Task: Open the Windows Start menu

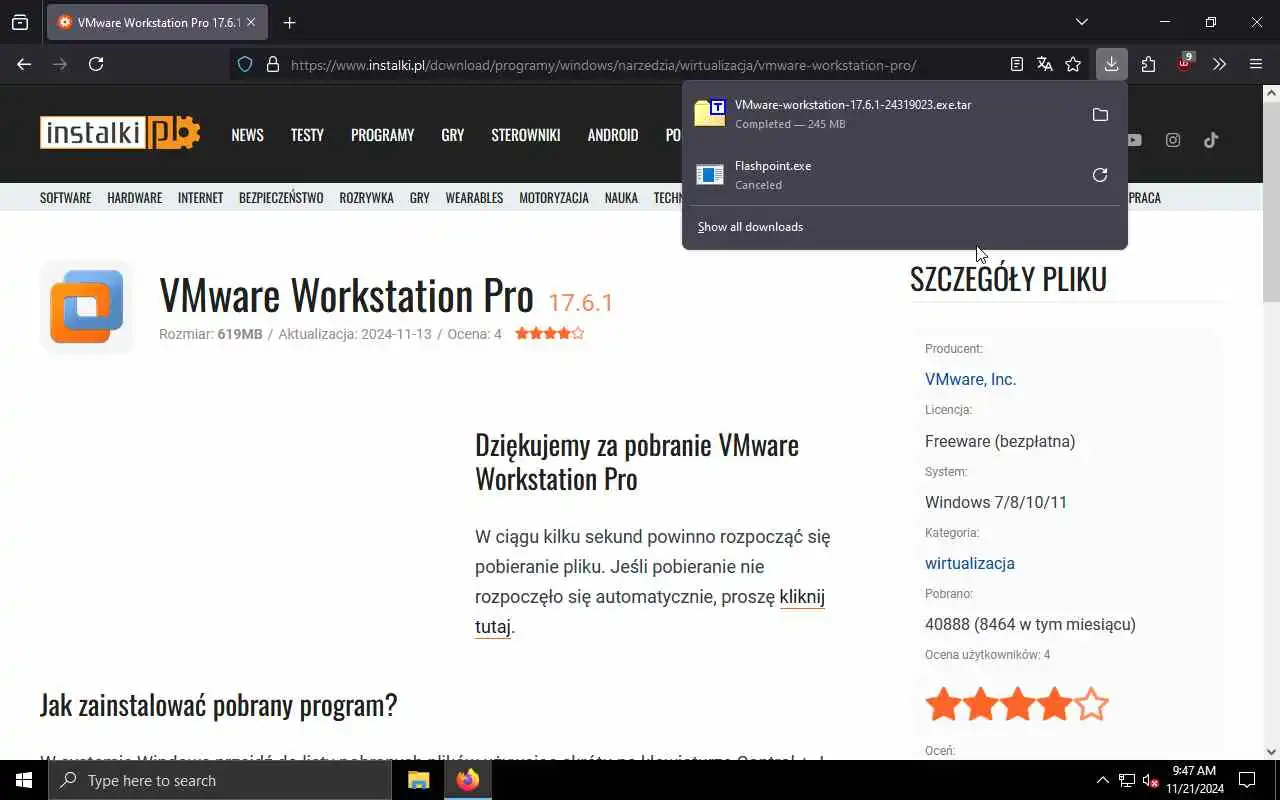Action: 24,780
